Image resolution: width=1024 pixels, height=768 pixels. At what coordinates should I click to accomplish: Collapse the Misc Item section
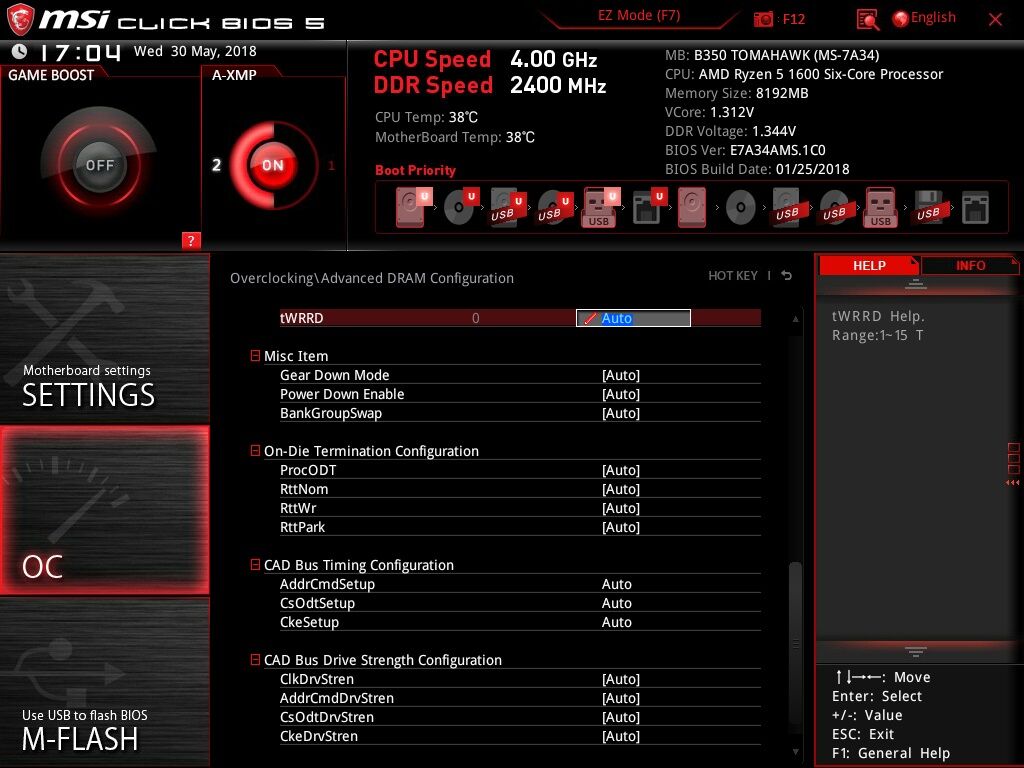click(255, 356)
